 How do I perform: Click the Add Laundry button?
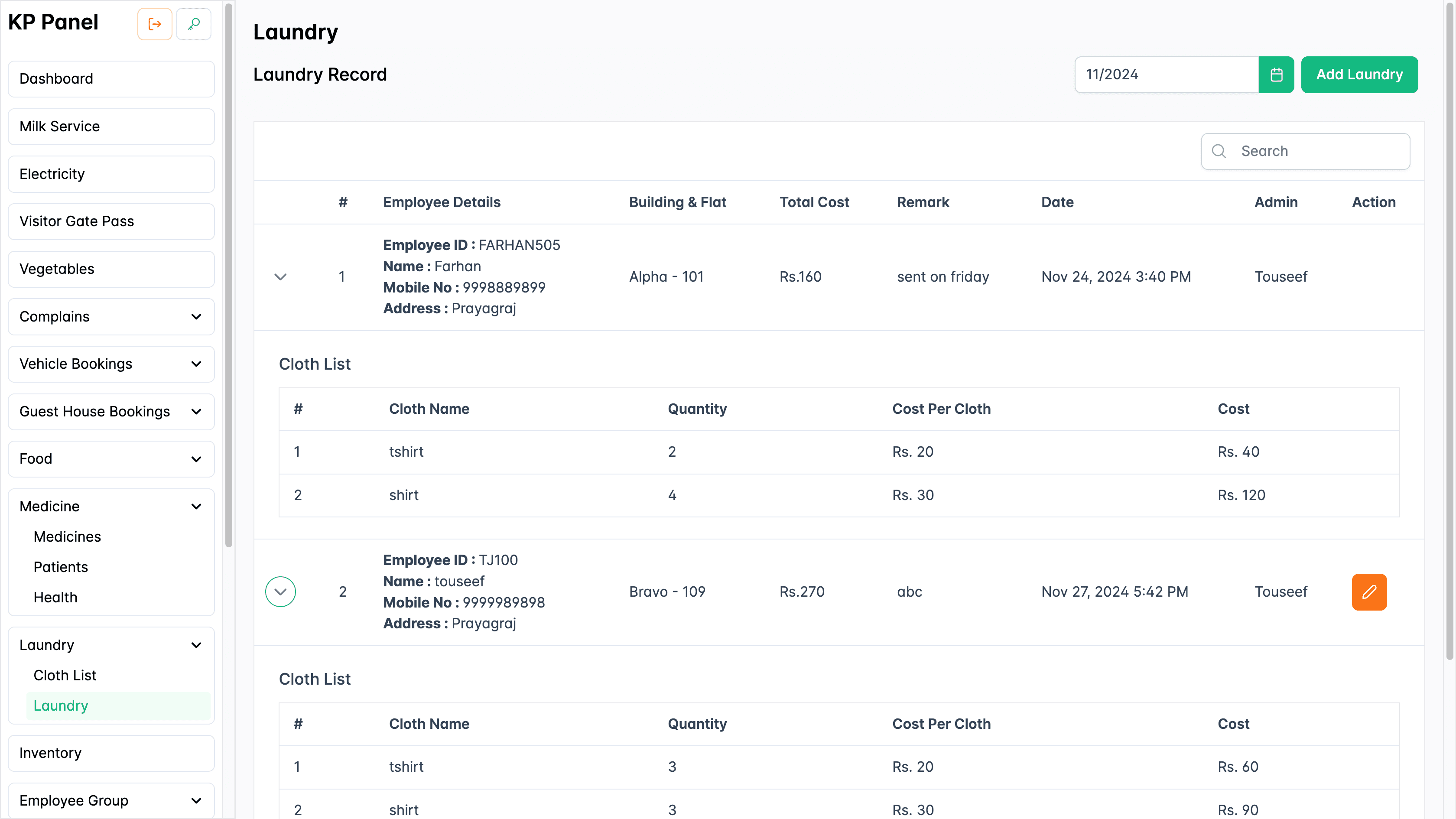click(1359, 75)
